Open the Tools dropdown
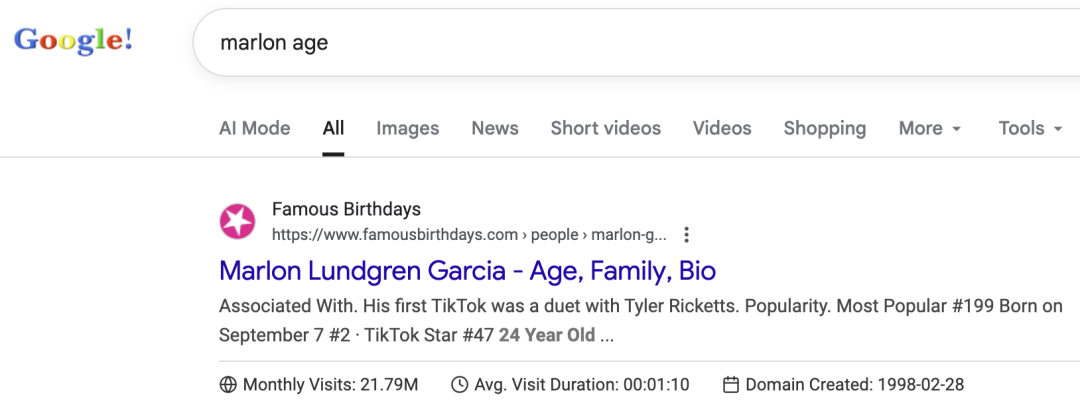1080x407 pixels. pyautogui.click(x=1030, y=128)
